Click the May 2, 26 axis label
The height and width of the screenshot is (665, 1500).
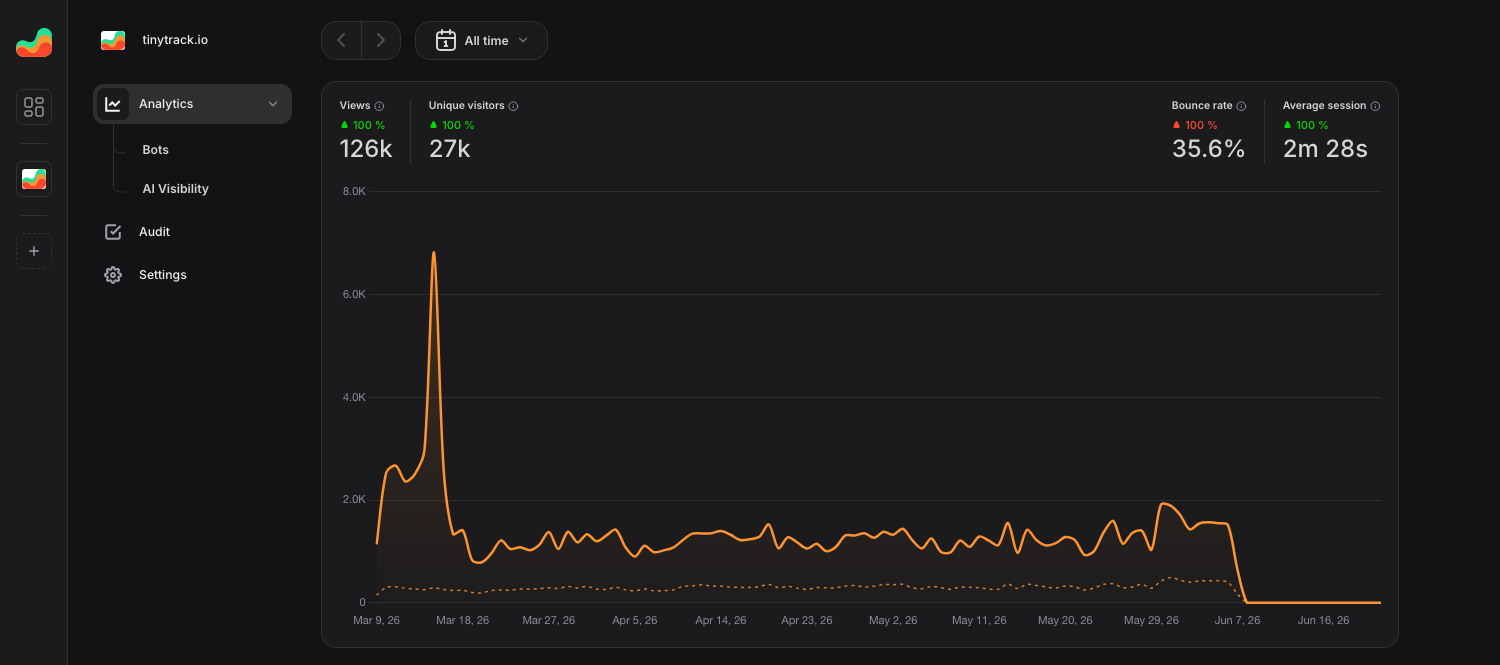(x=893, y=621)
